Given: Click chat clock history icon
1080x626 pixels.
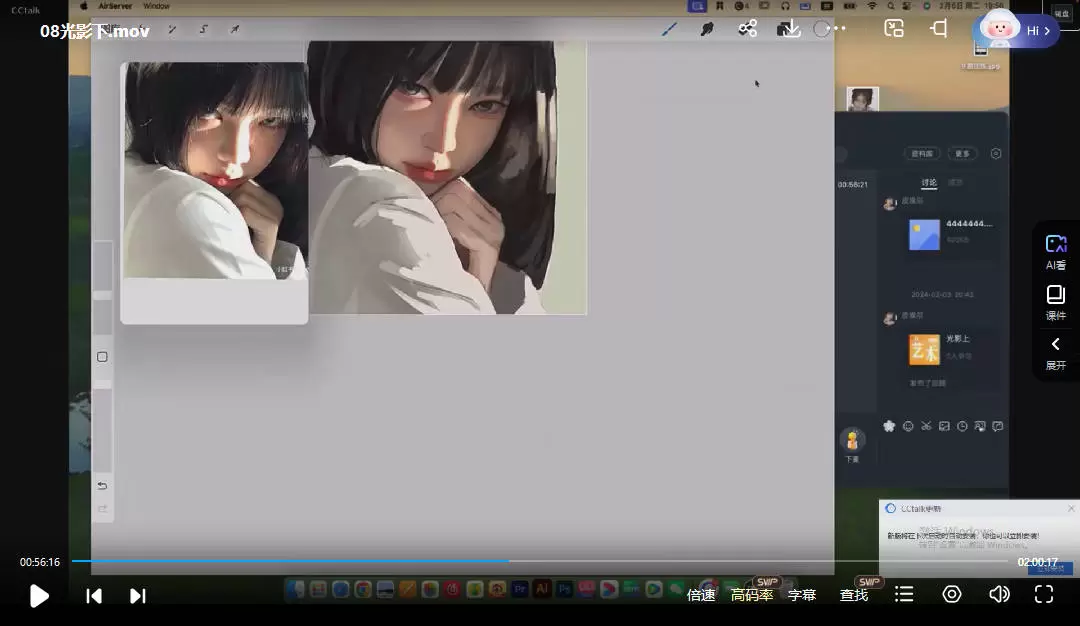Looking at the screenshot, I should 962,426.
